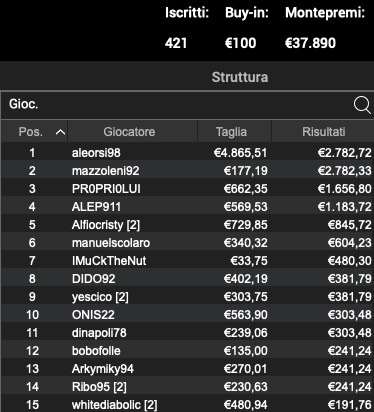
Task: Sort by Taglia column header
Action: point(231,132)
